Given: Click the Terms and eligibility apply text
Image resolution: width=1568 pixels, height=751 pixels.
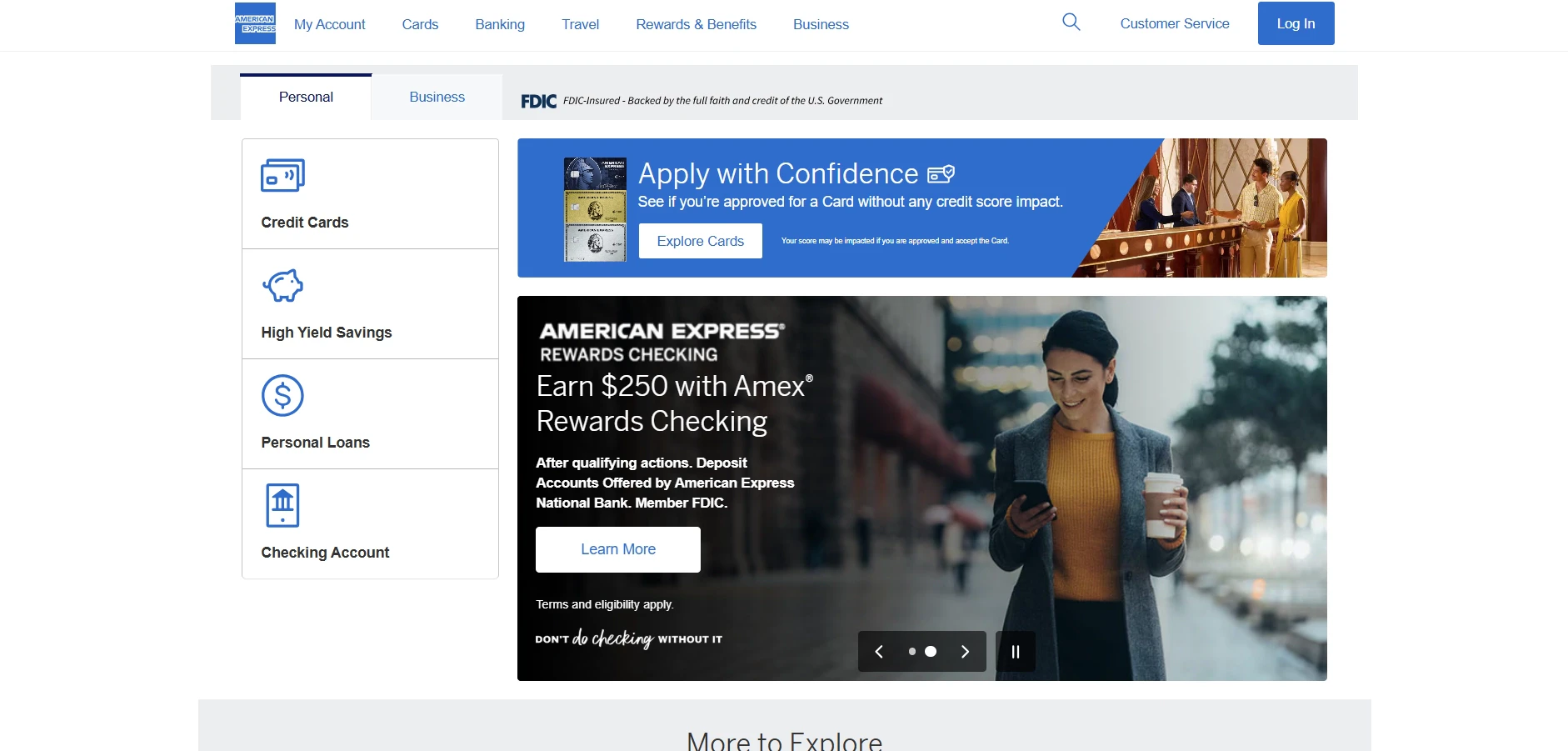Looking at the screenshot, I should click(605, 604).
